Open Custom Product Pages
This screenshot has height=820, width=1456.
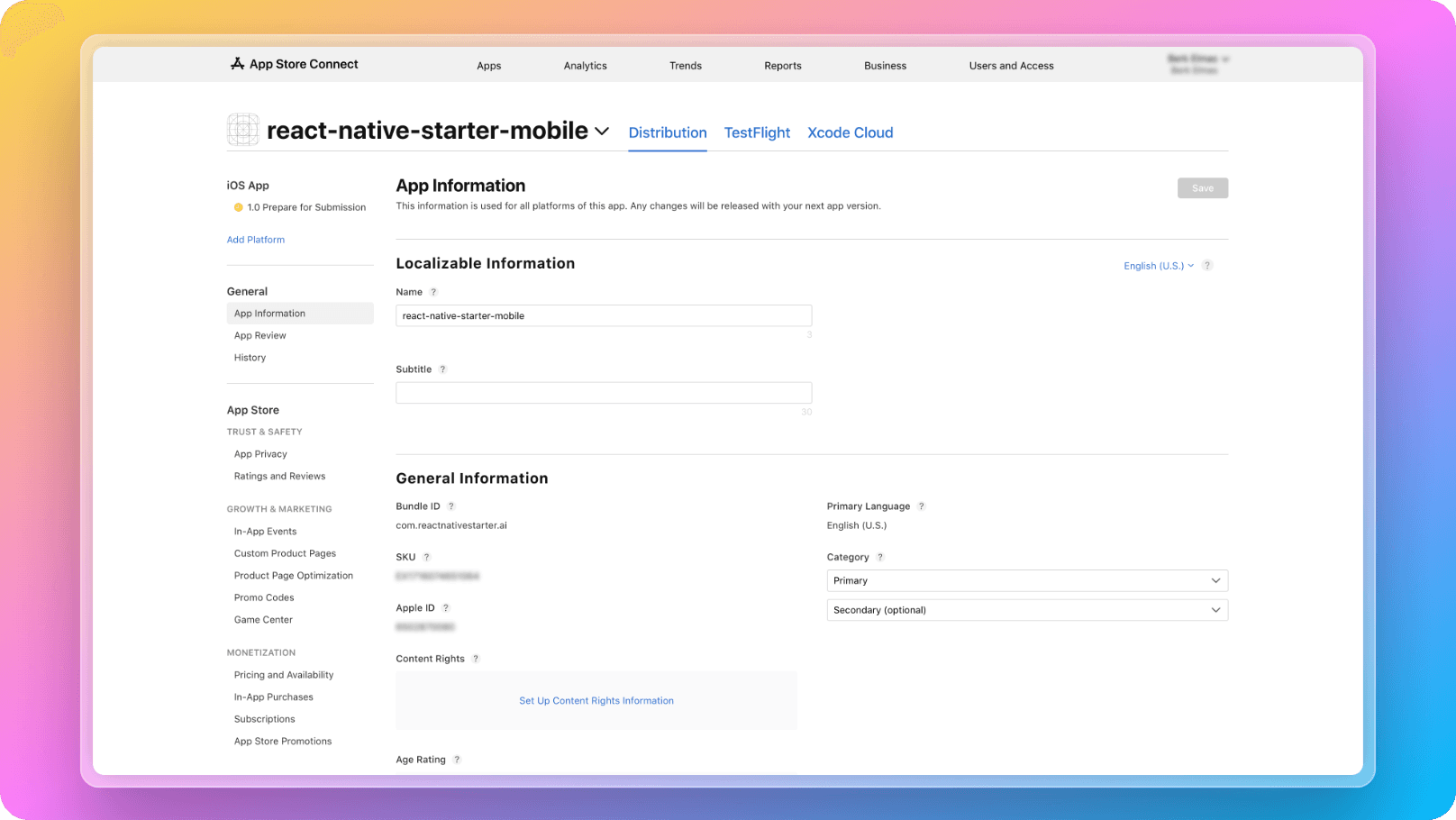[285, 553]
